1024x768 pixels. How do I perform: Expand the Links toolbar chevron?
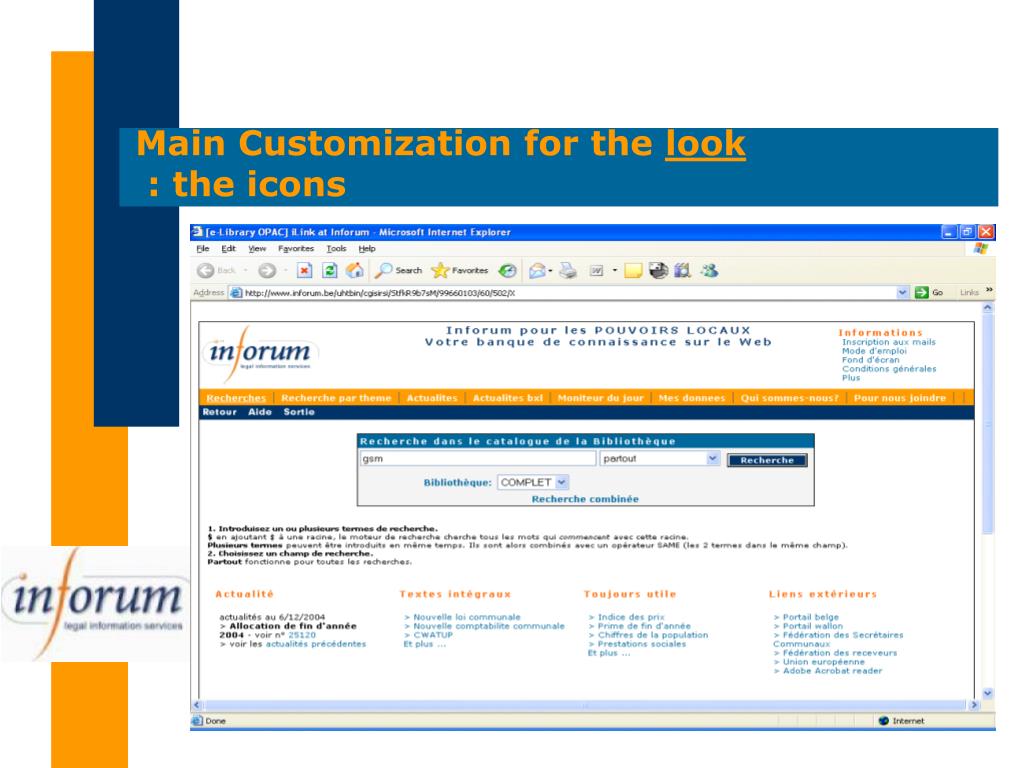989,290
